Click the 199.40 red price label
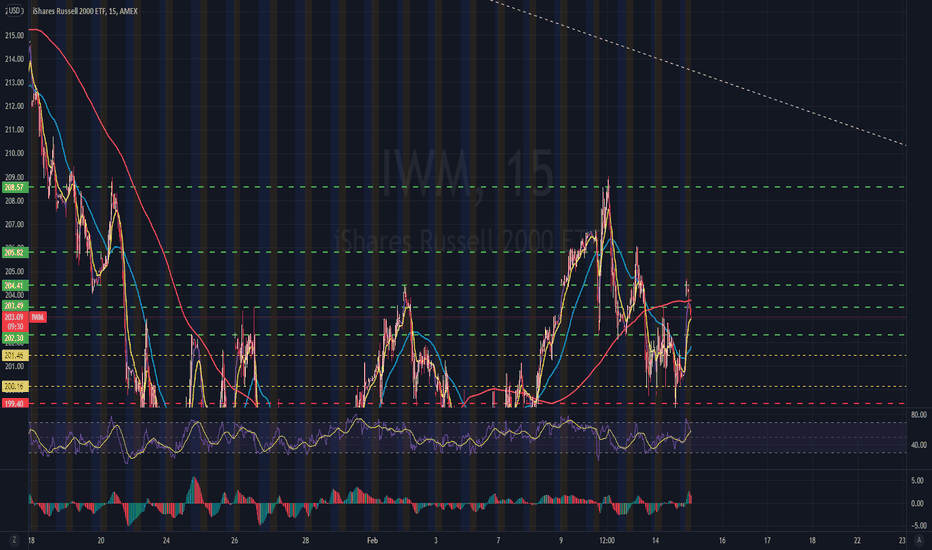This screenshot has height=550, width=932. [14, 404]
